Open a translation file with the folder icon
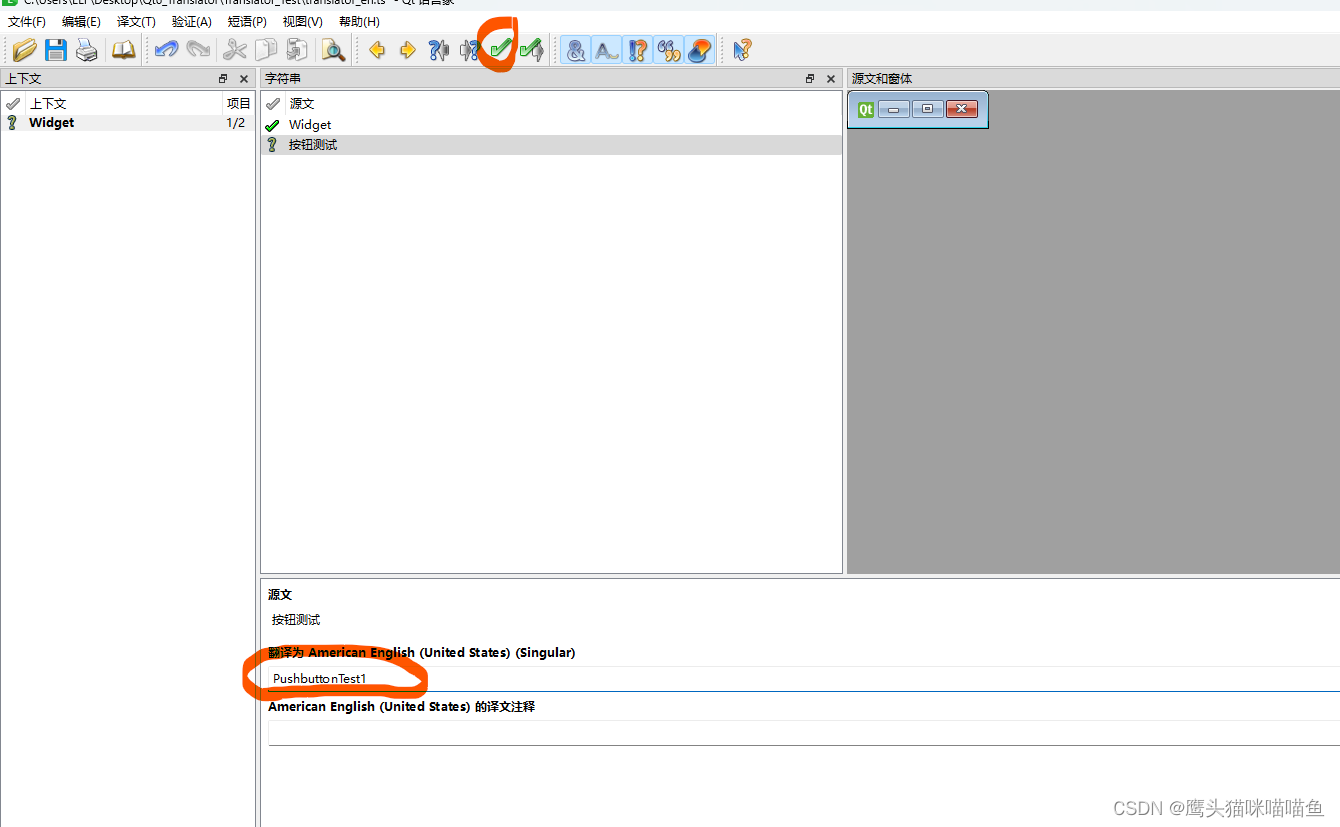The image size is (1340, 827). pos(24,50)
